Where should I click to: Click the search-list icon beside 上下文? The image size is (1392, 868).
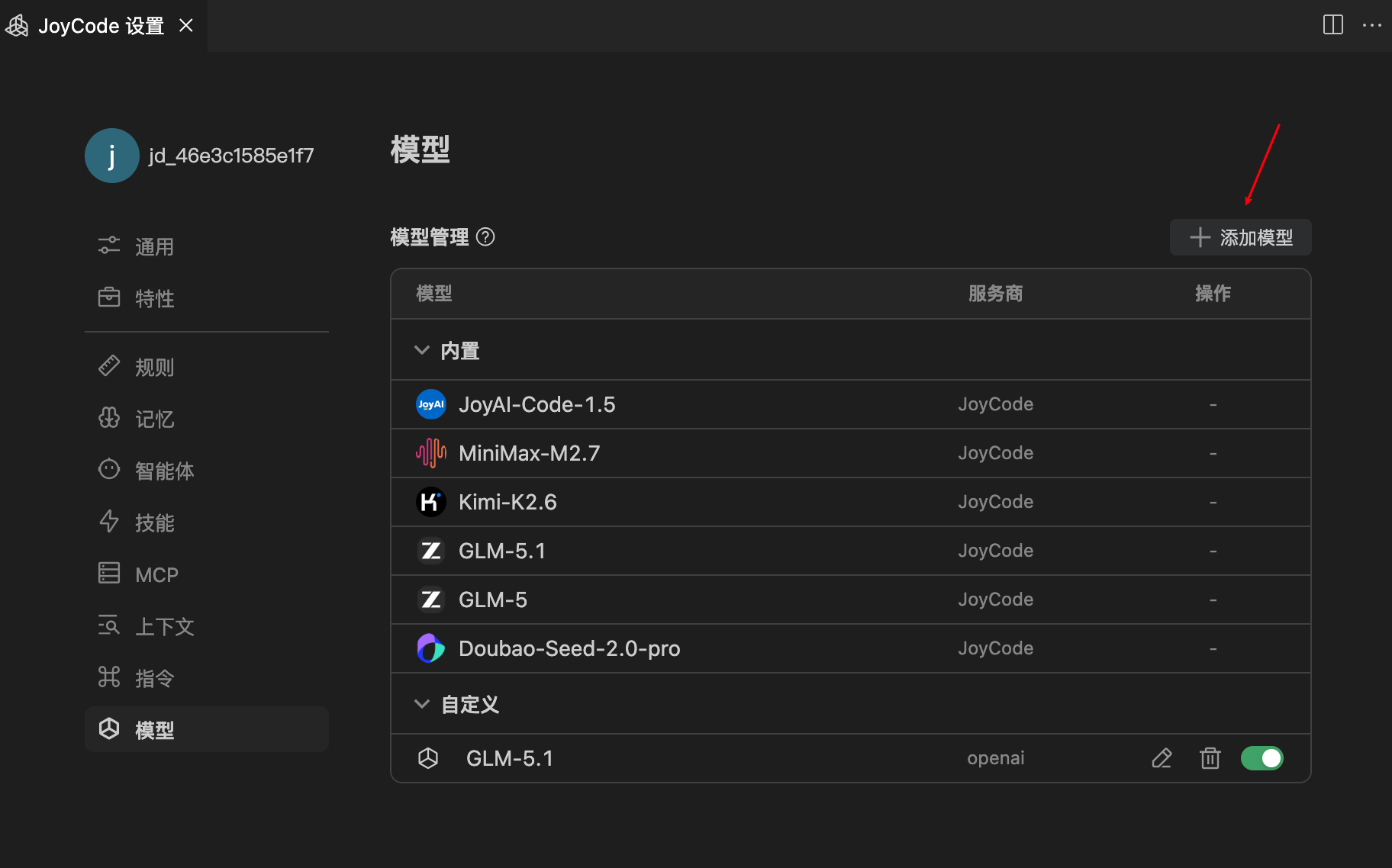(109, 625)
